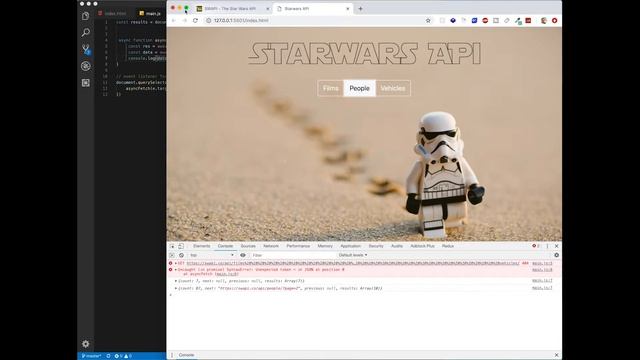Screen dimensions: 640x360
Task: Open console settings gear
Action: 556,255
